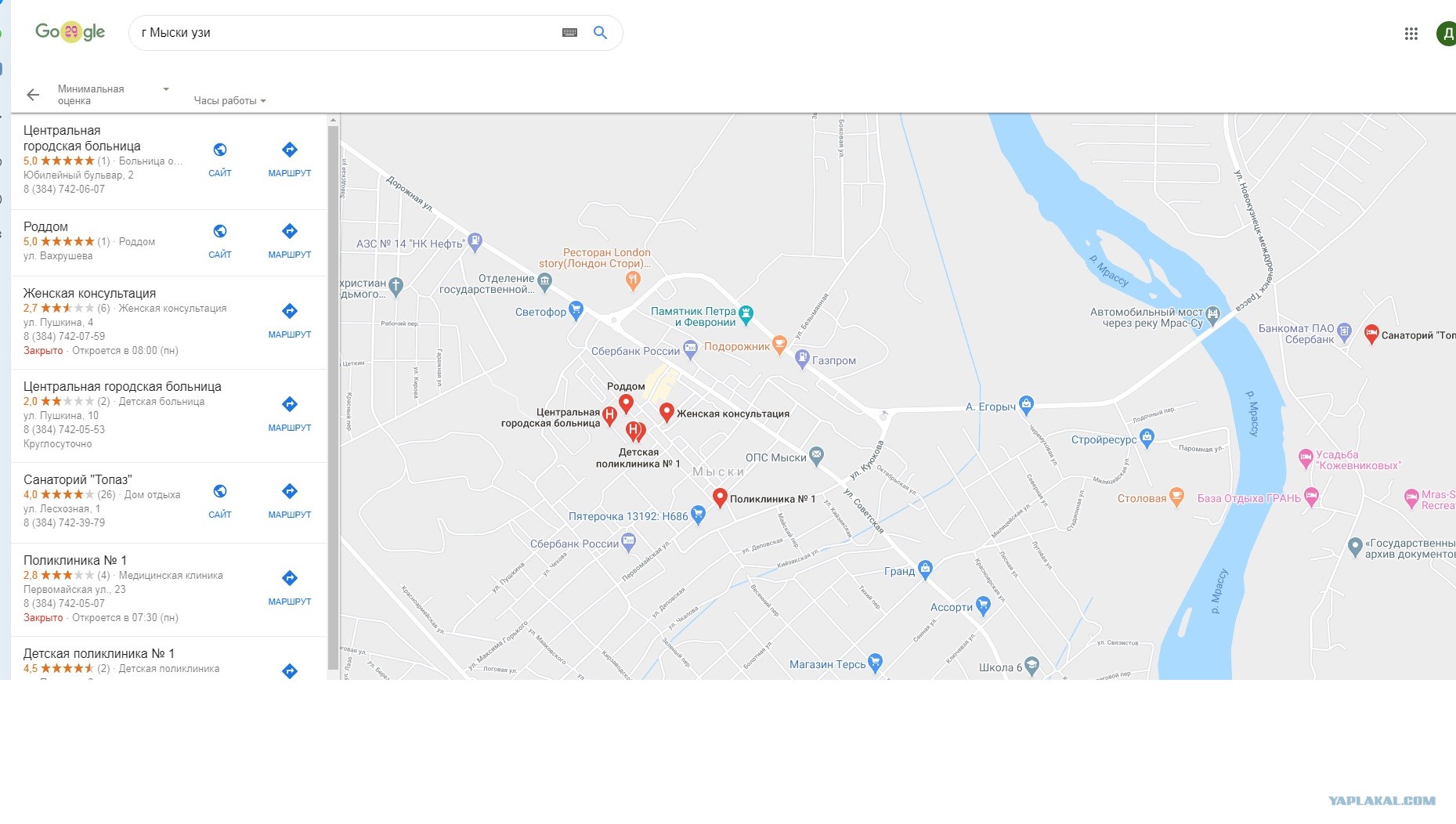Click the Санаторий red hotel pin on map
The height and width of the screenshot is (824, 1456).
(x=1371, y=334)
